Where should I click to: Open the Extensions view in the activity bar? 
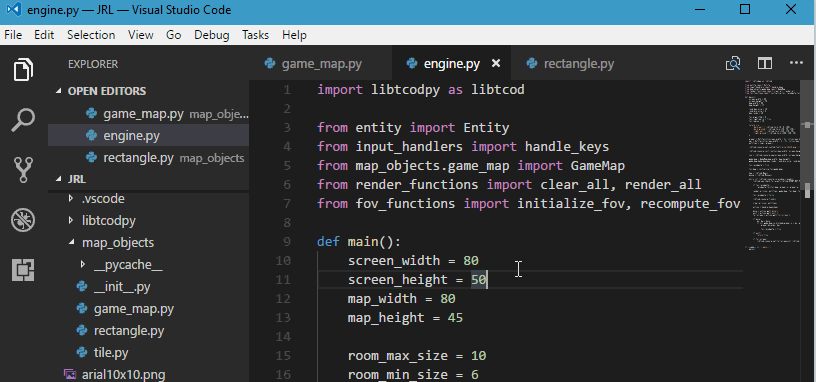(23, 270)
